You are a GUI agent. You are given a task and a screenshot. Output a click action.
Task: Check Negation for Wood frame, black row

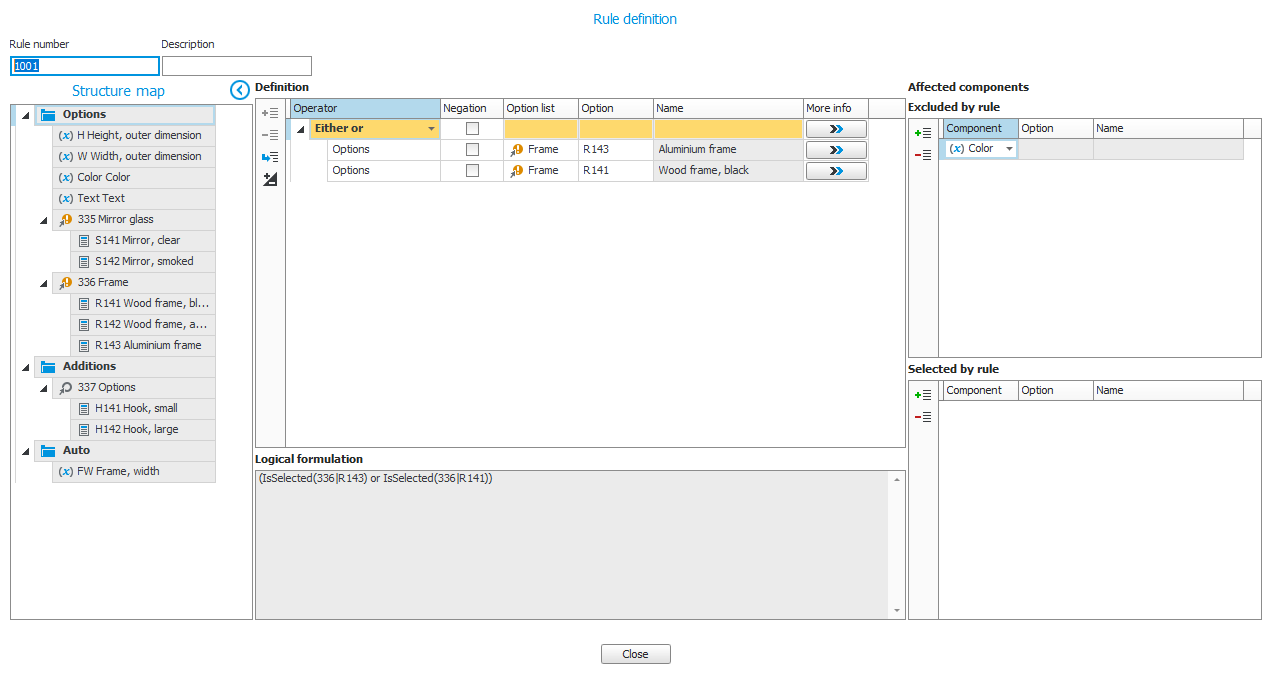[472, 171]
